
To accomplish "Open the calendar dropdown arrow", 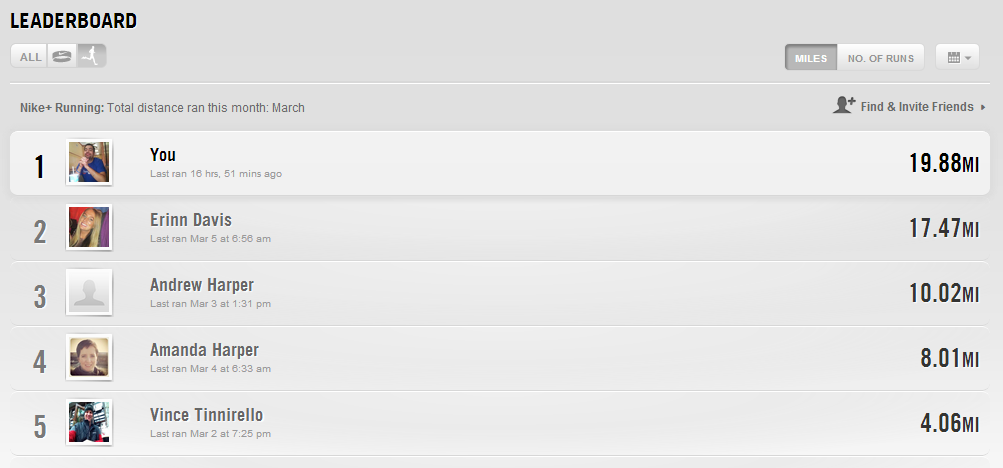I will [968, 58].
